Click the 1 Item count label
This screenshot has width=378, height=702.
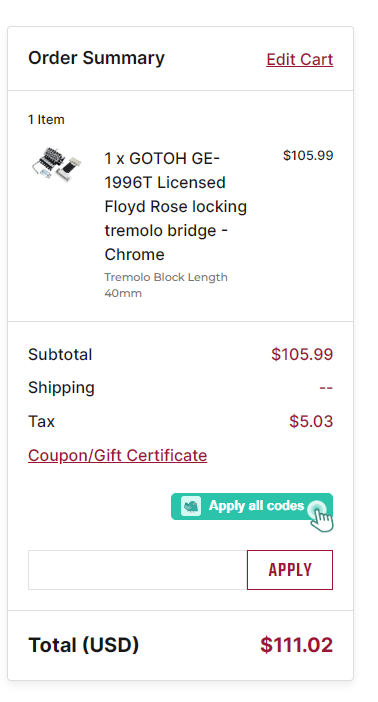click(46, 120)
